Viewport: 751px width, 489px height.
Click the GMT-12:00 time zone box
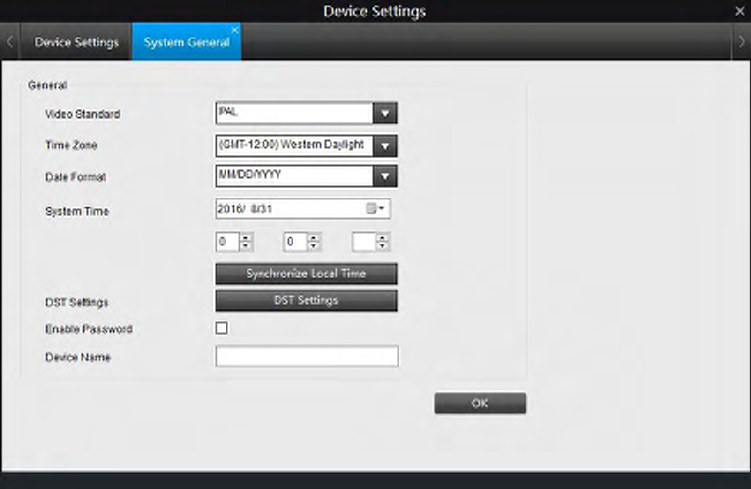[294, 146]
